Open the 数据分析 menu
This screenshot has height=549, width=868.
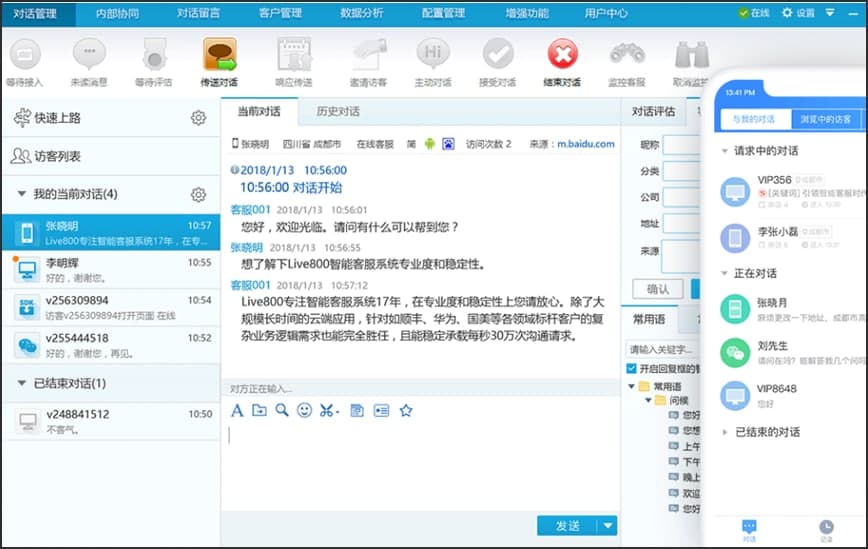coord(361,13)
